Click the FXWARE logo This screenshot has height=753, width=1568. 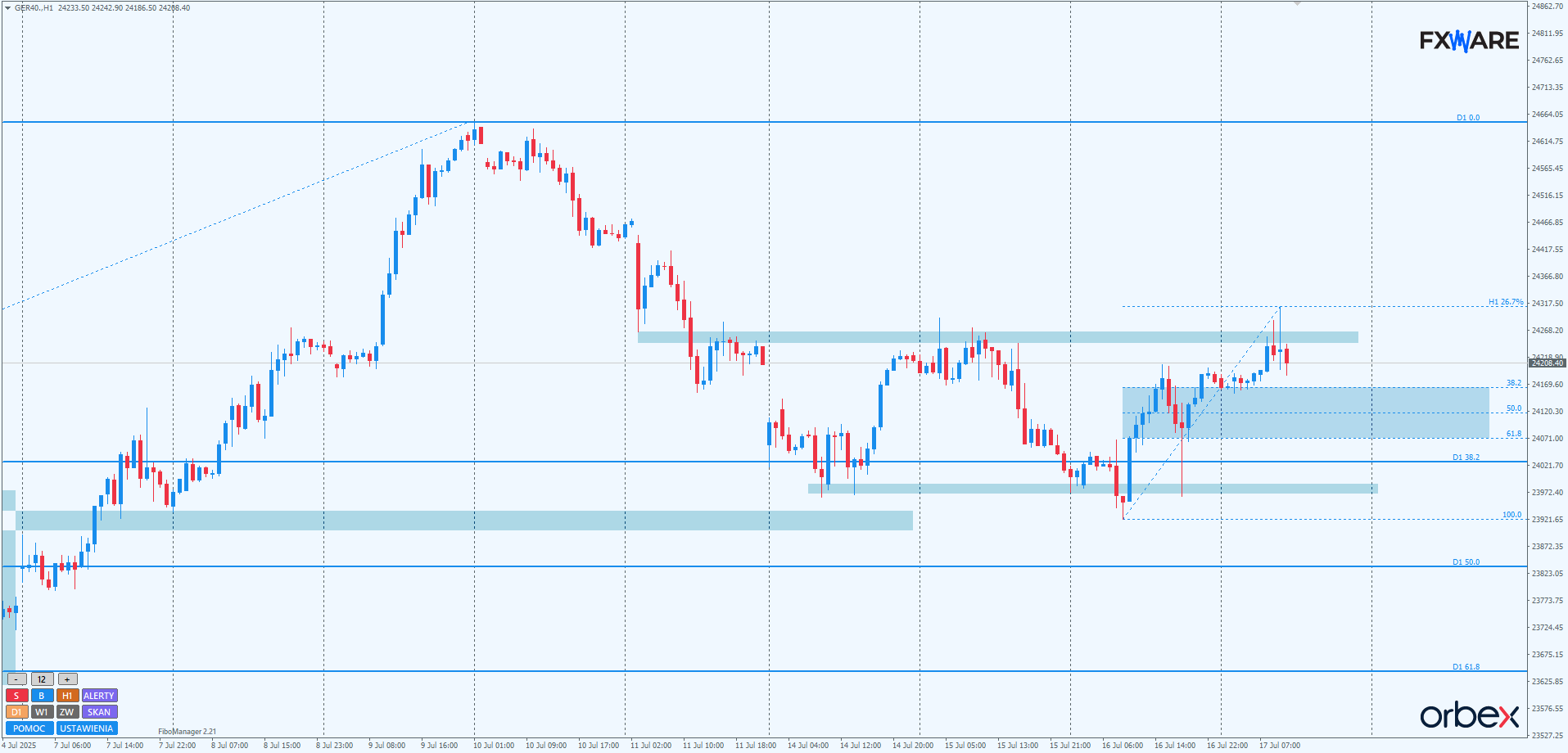pyautogui.click(x=1469, y=40)
